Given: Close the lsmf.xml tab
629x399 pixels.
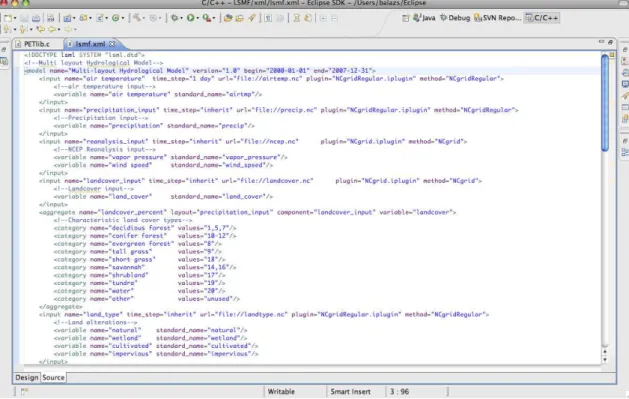Looking at the screenshot, I should (x=112, y=44).
